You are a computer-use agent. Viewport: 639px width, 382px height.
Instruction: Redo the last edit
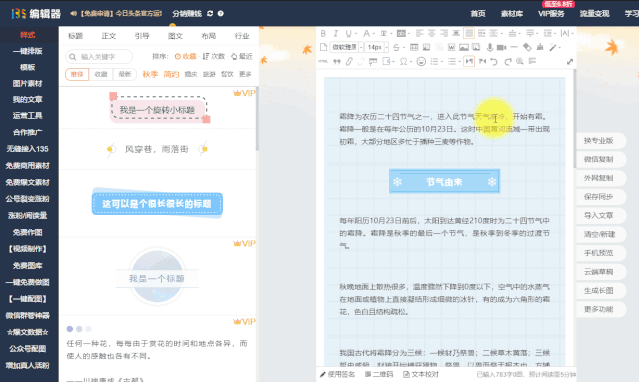point(508,62)
